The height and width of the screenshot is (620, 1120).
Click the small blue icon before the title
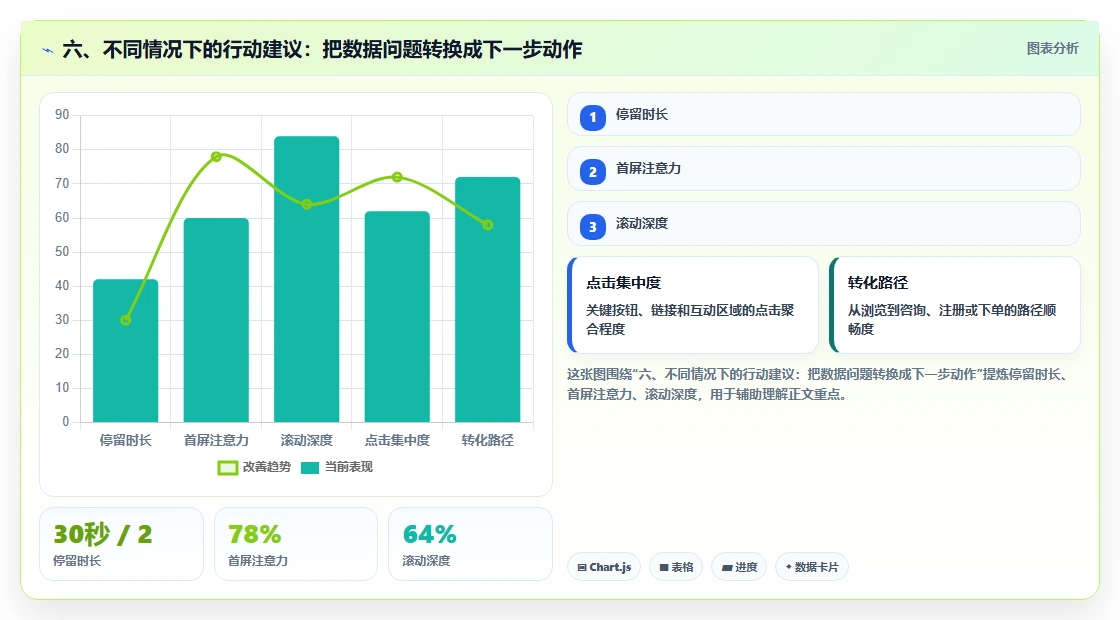48,50
